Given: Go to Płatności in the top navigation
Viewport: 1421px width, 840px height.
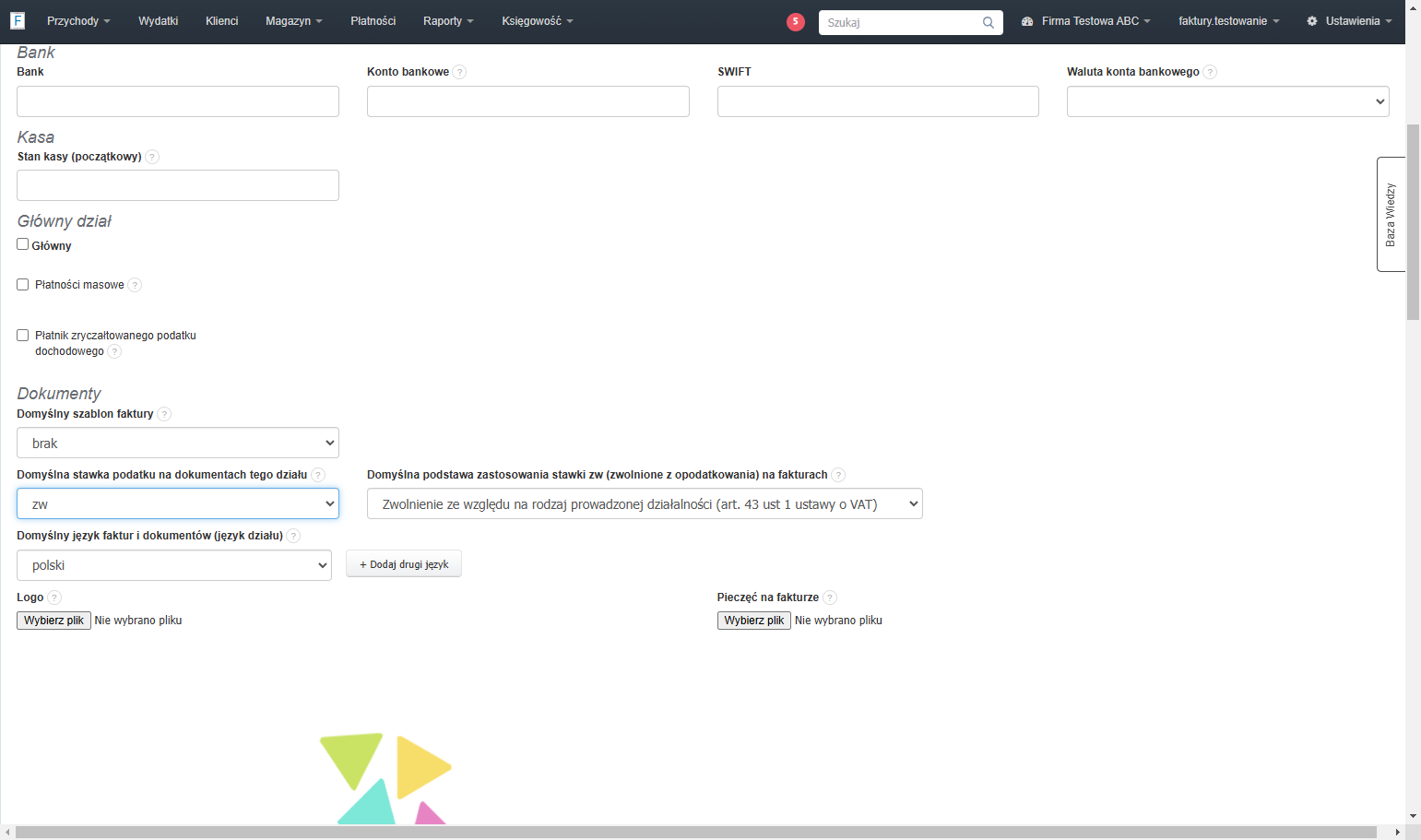Looking at the screenshot, I should (373, 21).
